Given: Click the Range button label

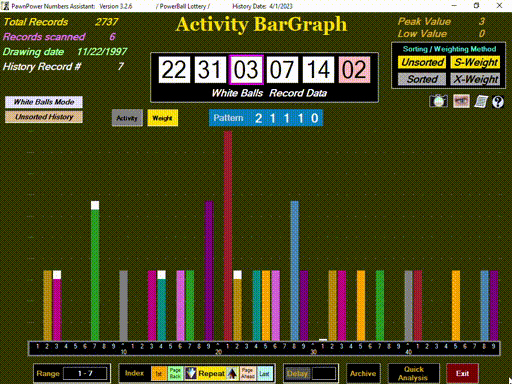Looking at the screenshot, I should click(48, 373).
